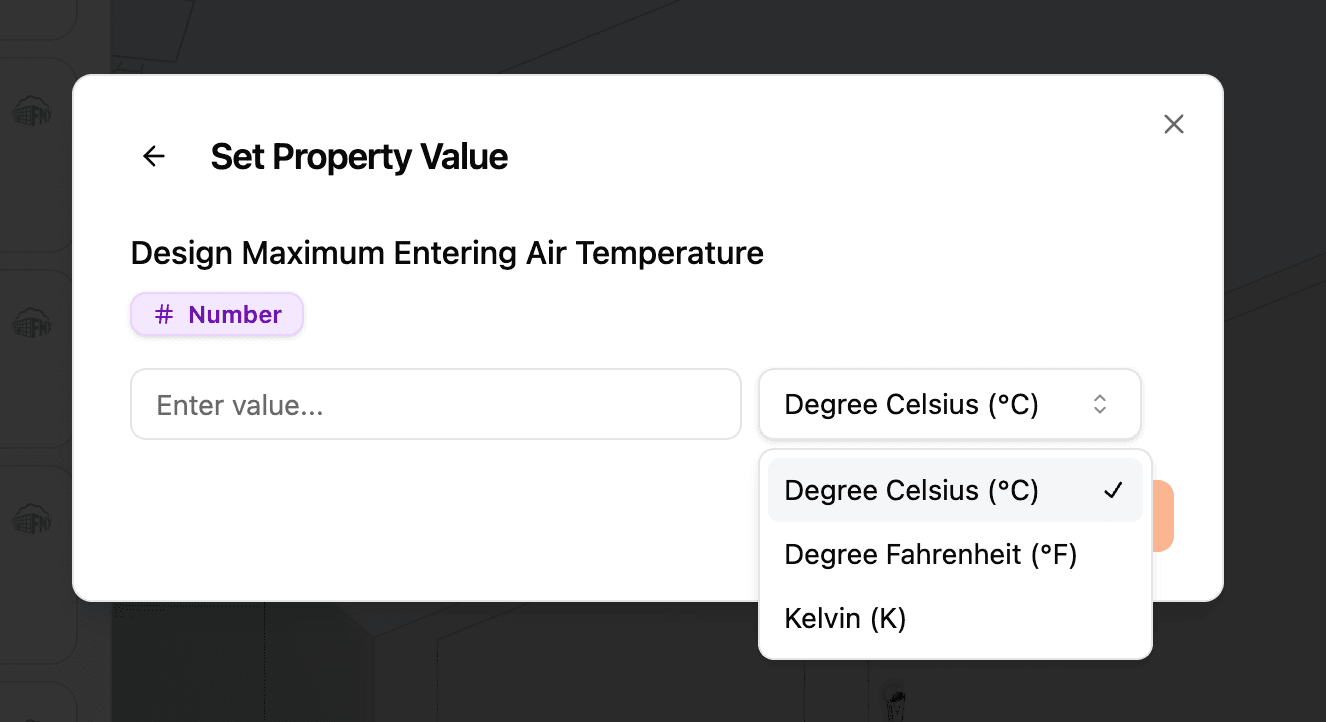Keep Degree Celsius as the selected unit
1326x722 pixels.
point(910,490)
